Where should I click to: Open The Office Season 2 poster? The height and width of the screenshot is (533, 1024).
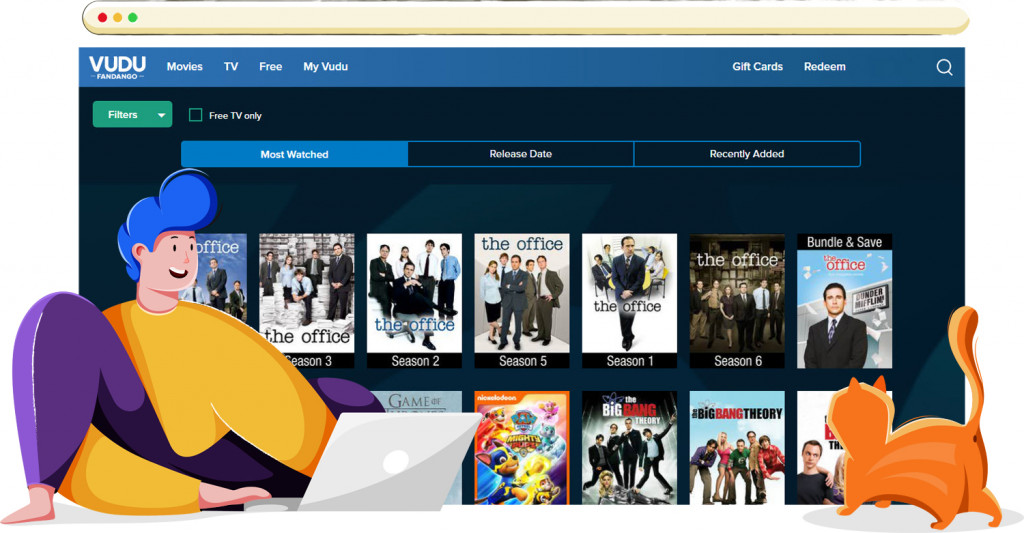pyautogui.click(x=414, y=301)
